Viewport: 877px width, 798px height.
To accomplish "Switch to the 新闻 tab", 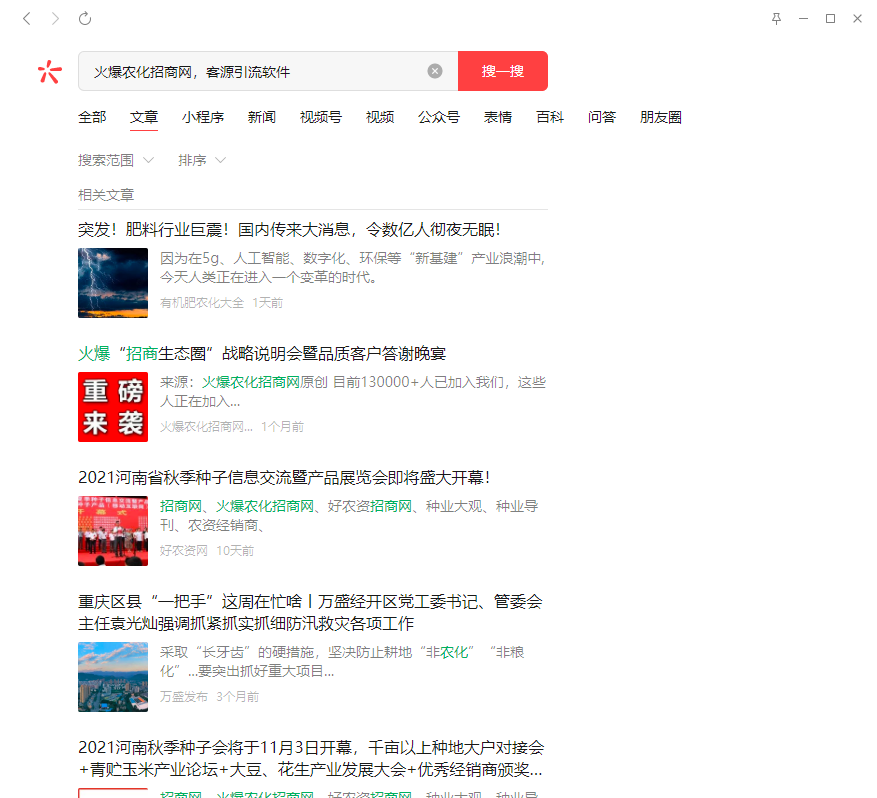I will tap(262, 117).
